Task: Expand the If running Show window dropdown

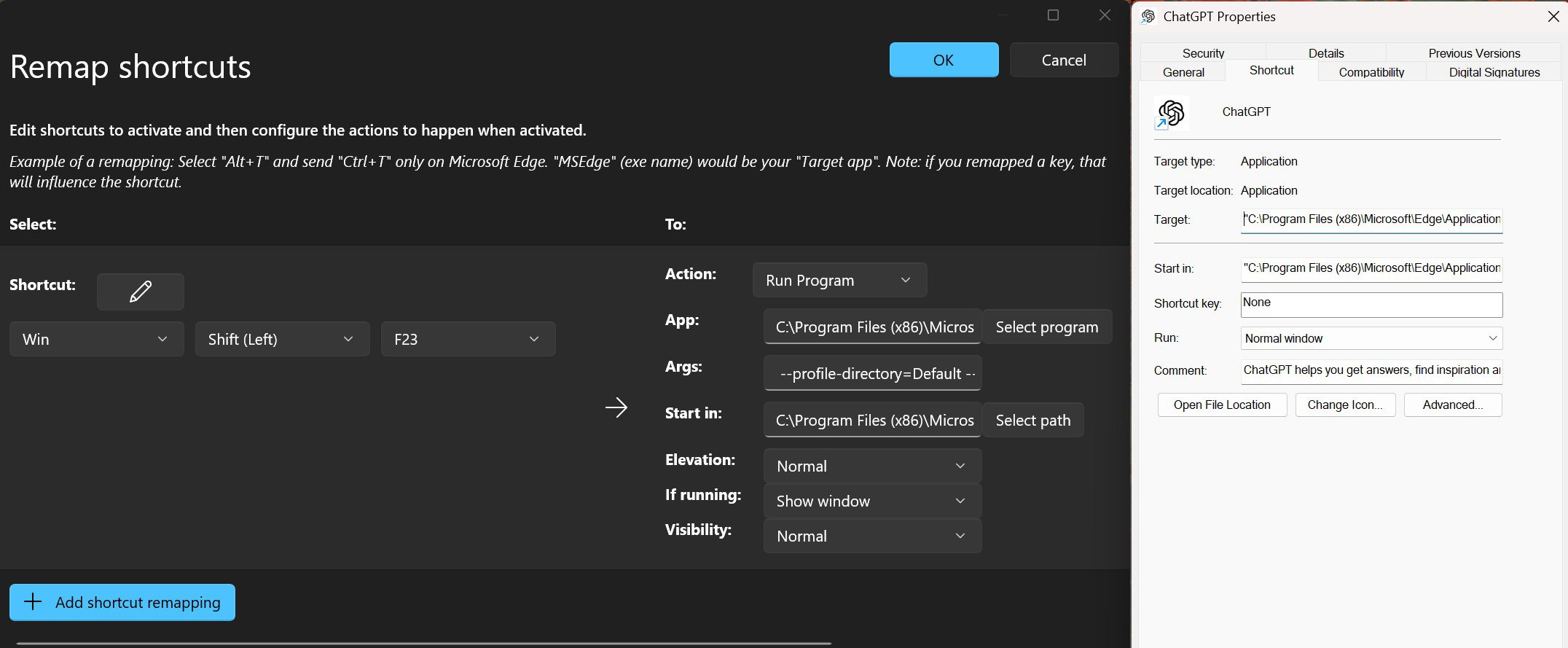Action: (871, 501)
